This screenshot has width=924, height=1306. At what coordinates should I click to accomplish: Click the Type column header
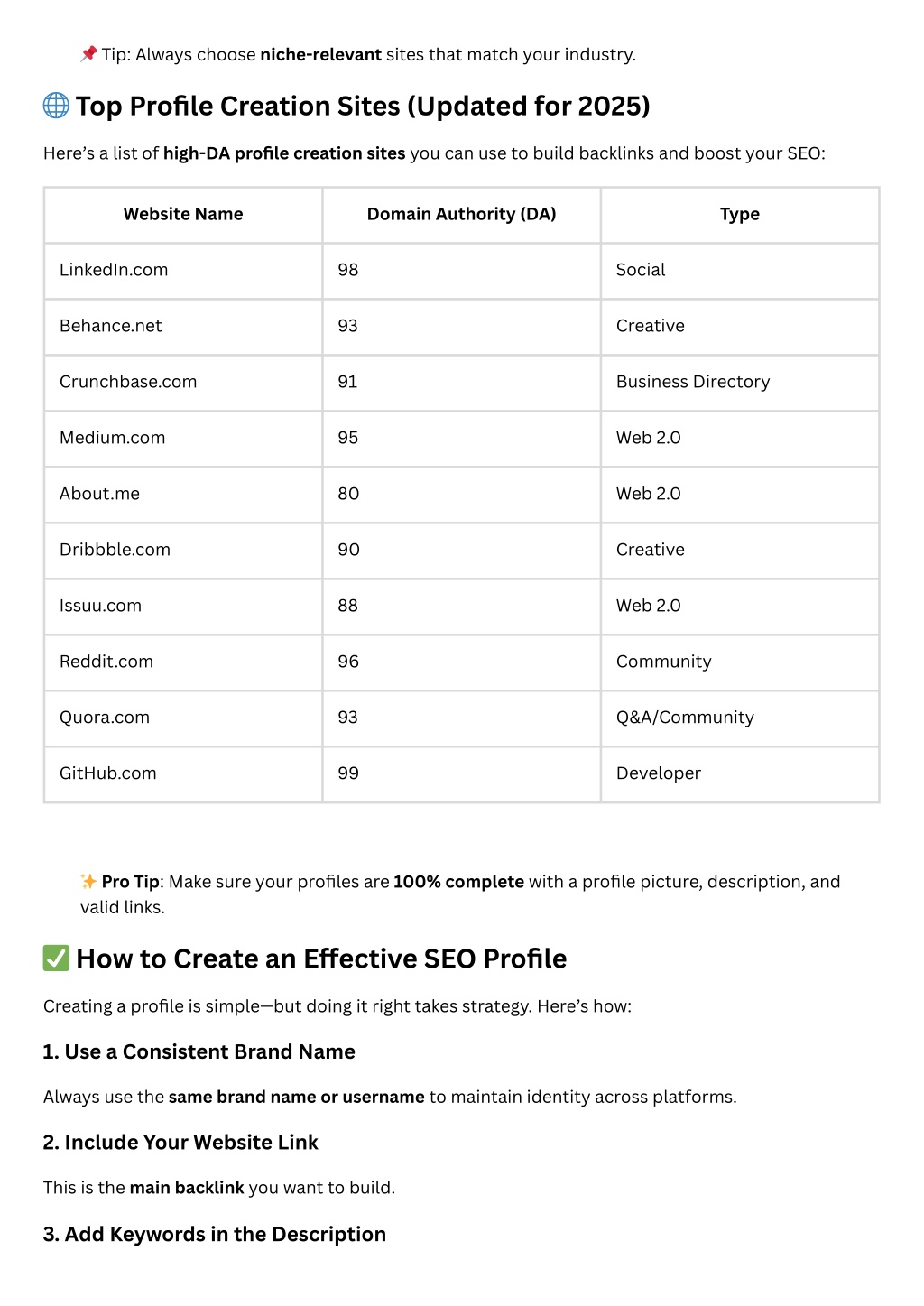click(x=740, y=215)
